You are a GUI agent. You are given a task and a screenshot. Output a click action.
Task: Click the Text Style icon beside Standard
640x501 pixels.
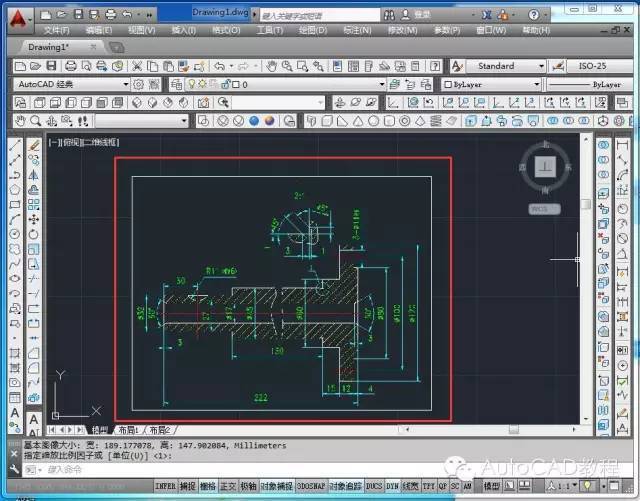457,66
